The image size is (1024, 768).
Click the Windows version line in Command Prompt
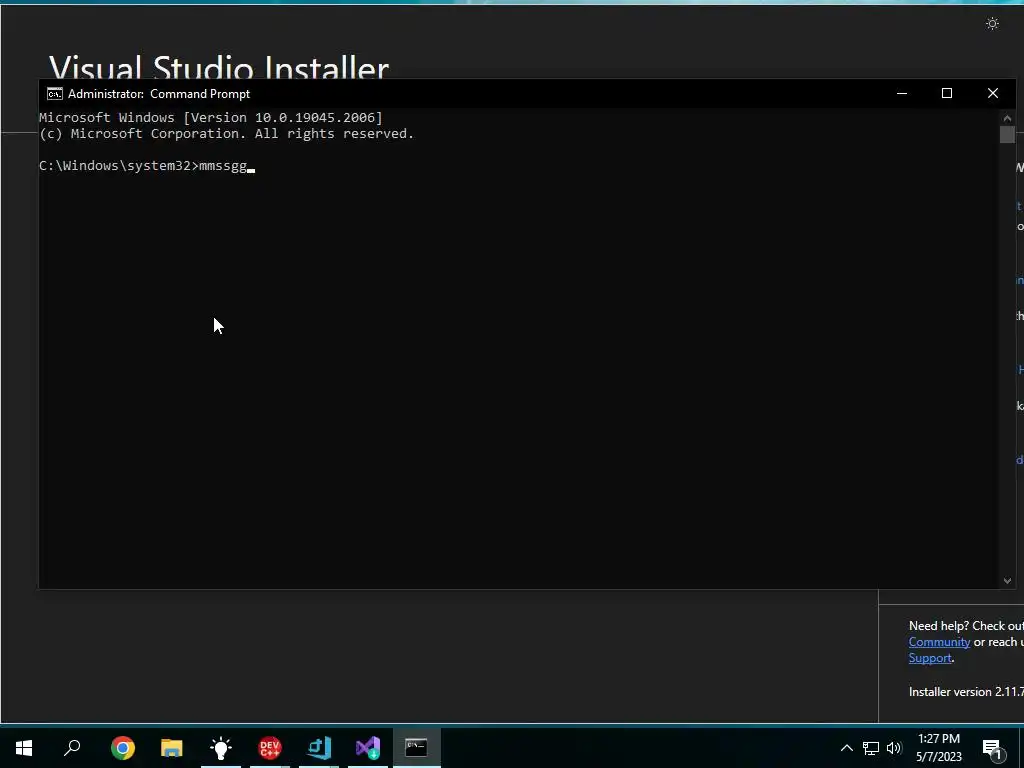[211, 118]
